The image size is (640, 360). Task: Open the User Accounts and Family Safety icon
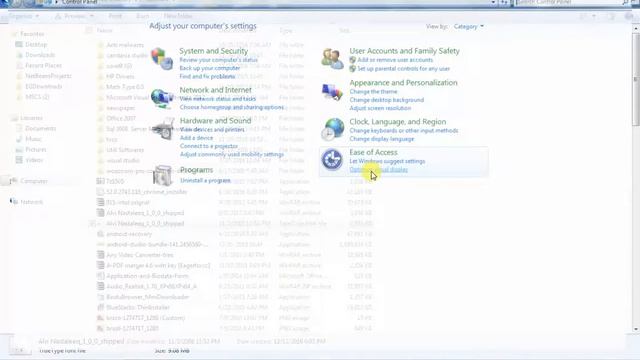tap(332, 59)
